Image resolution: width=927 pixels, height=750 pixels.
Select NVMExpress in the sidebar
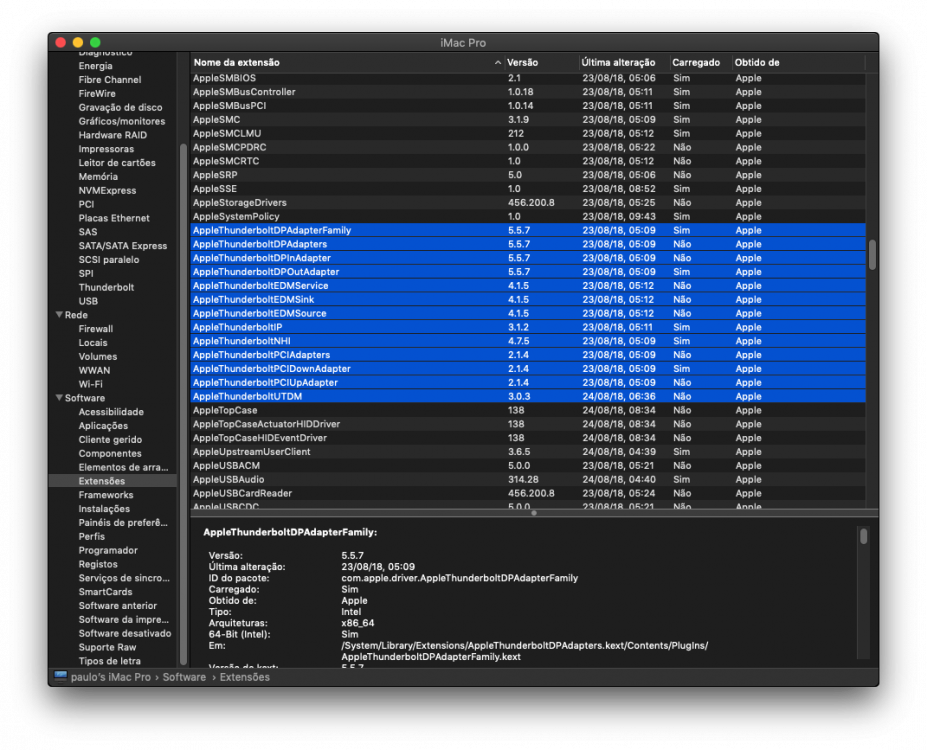coord(107,190)
